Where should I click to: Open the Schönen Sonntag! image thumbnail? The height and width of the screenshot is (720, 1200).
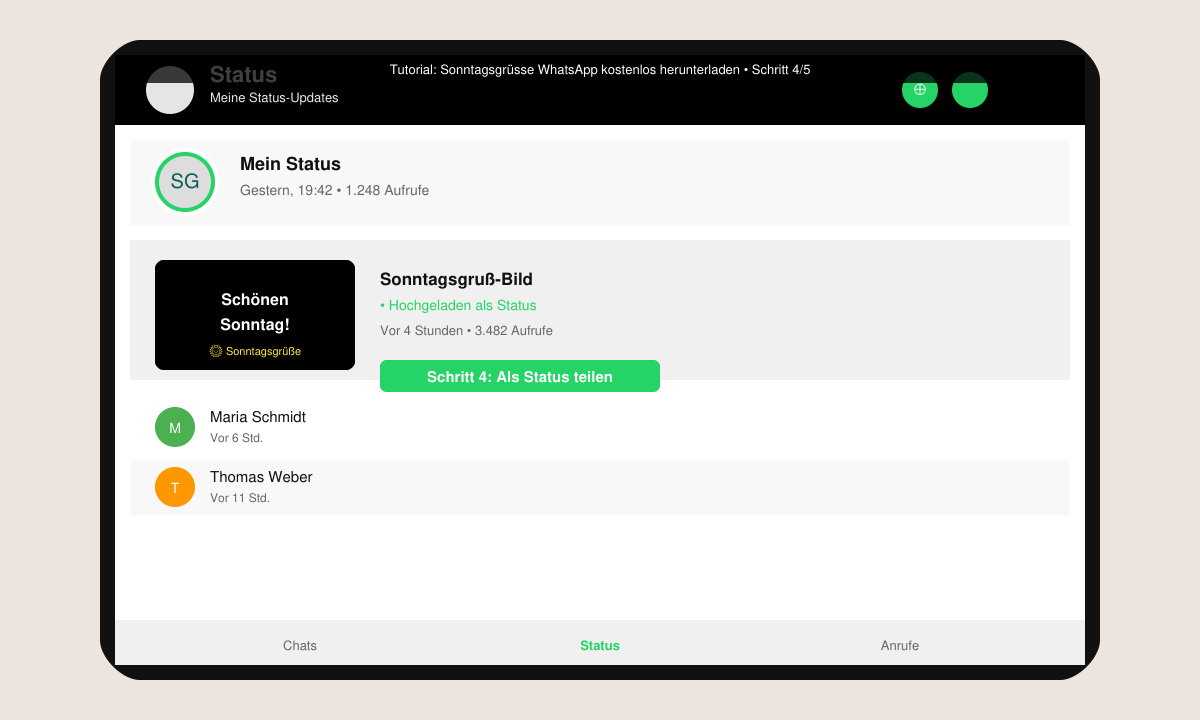pos(255,315)
